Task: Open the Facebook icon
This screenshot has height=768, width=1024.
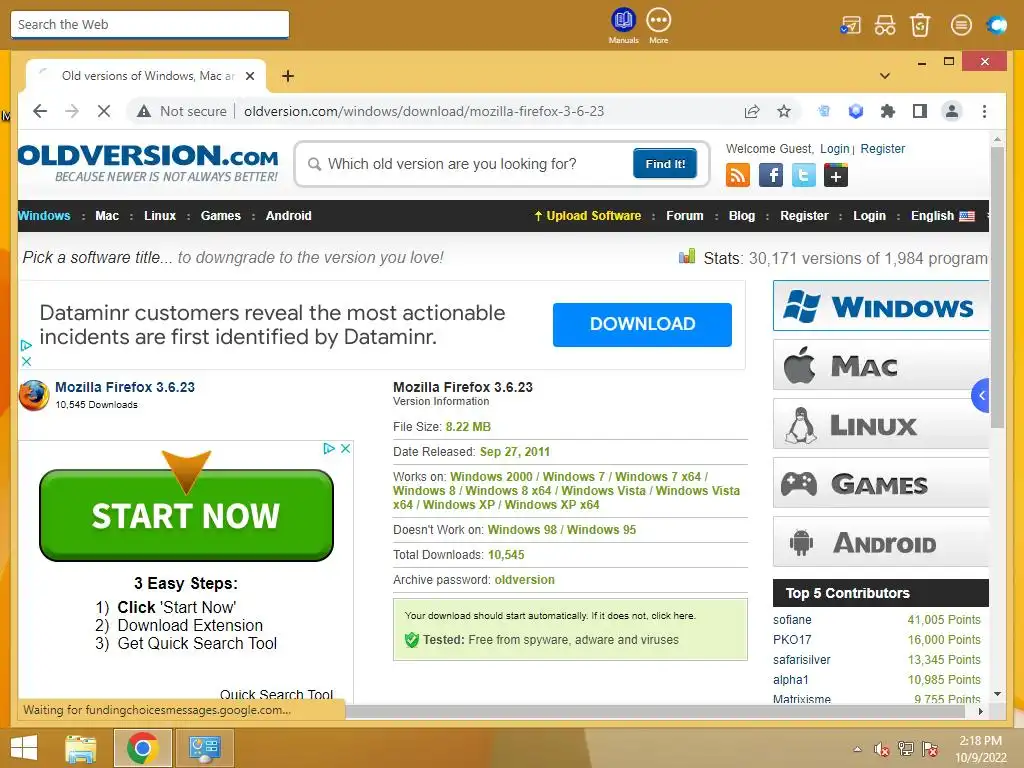Action: (x=771, y=175)
